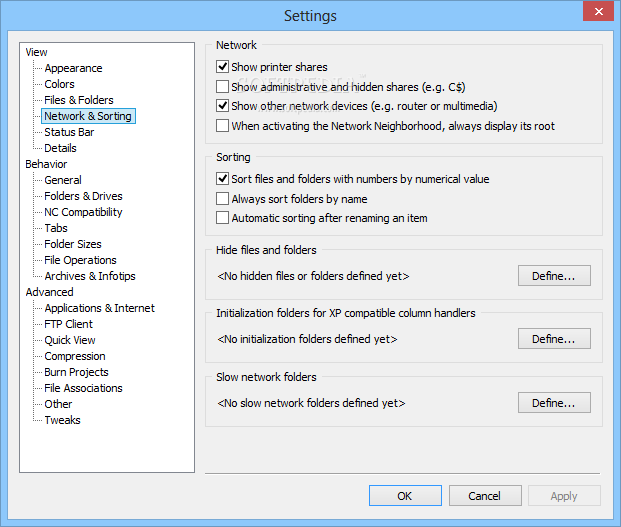The width and height of the screenshot is (621, 527).
Task: Select View category in tree
Action: click(x=36, y=52)
